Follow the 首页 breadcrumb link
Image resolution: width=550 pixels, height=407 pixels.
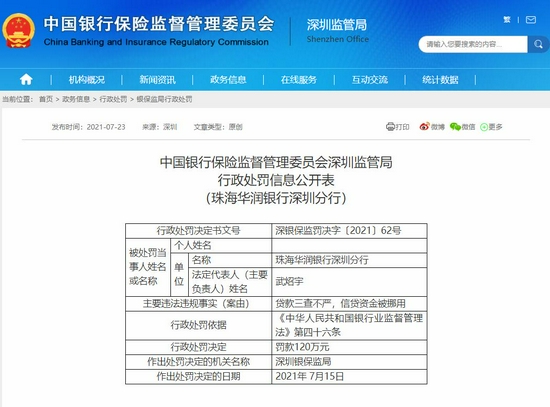pyautogui.click(x=46, y=99)
